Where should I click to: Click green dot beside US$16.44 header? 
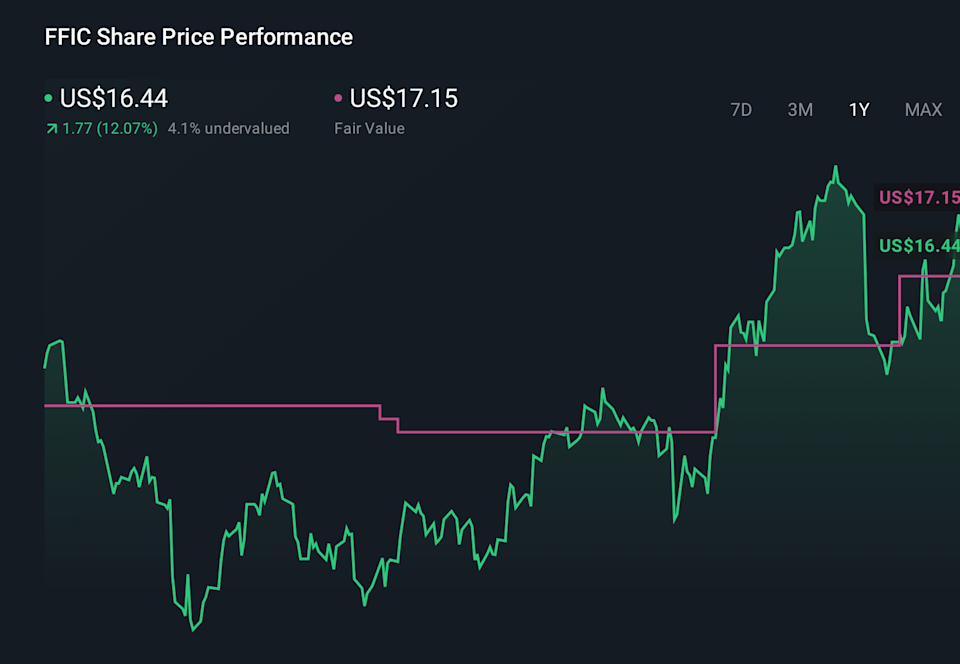(x=49, y=99)
